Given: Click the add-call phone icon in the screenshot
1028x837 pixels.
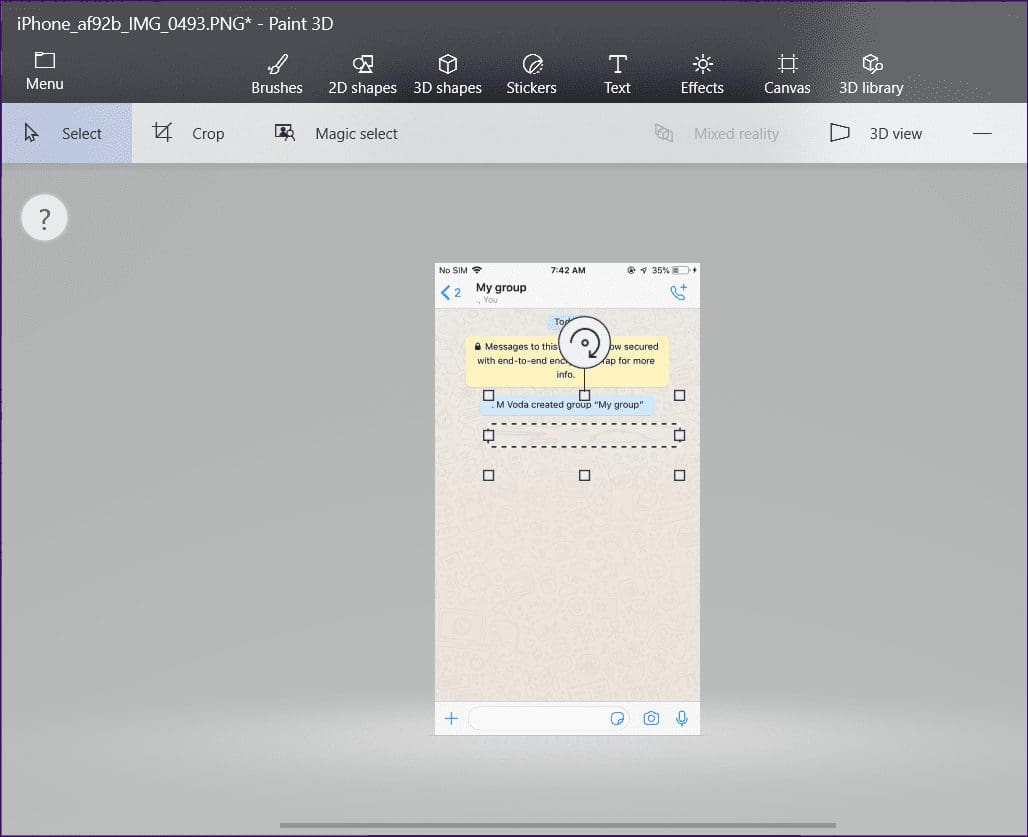Looking at the screenshot, I should pyautogui.click(x=679, y=292).
